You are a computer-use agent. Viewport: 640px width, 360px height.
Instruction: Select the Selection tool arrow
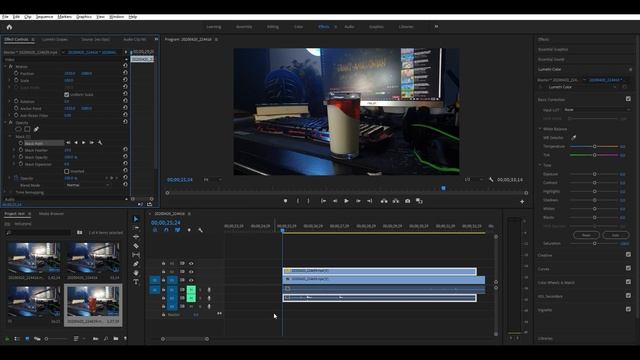point(136,219)
